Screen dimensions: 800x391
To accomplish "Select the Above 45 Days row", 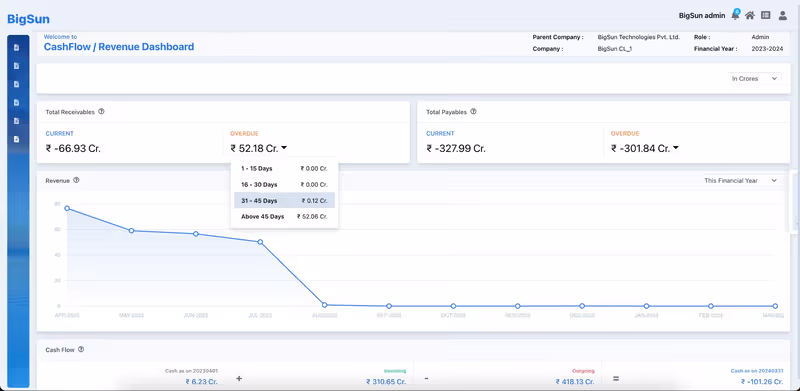I will pos(284,216).
